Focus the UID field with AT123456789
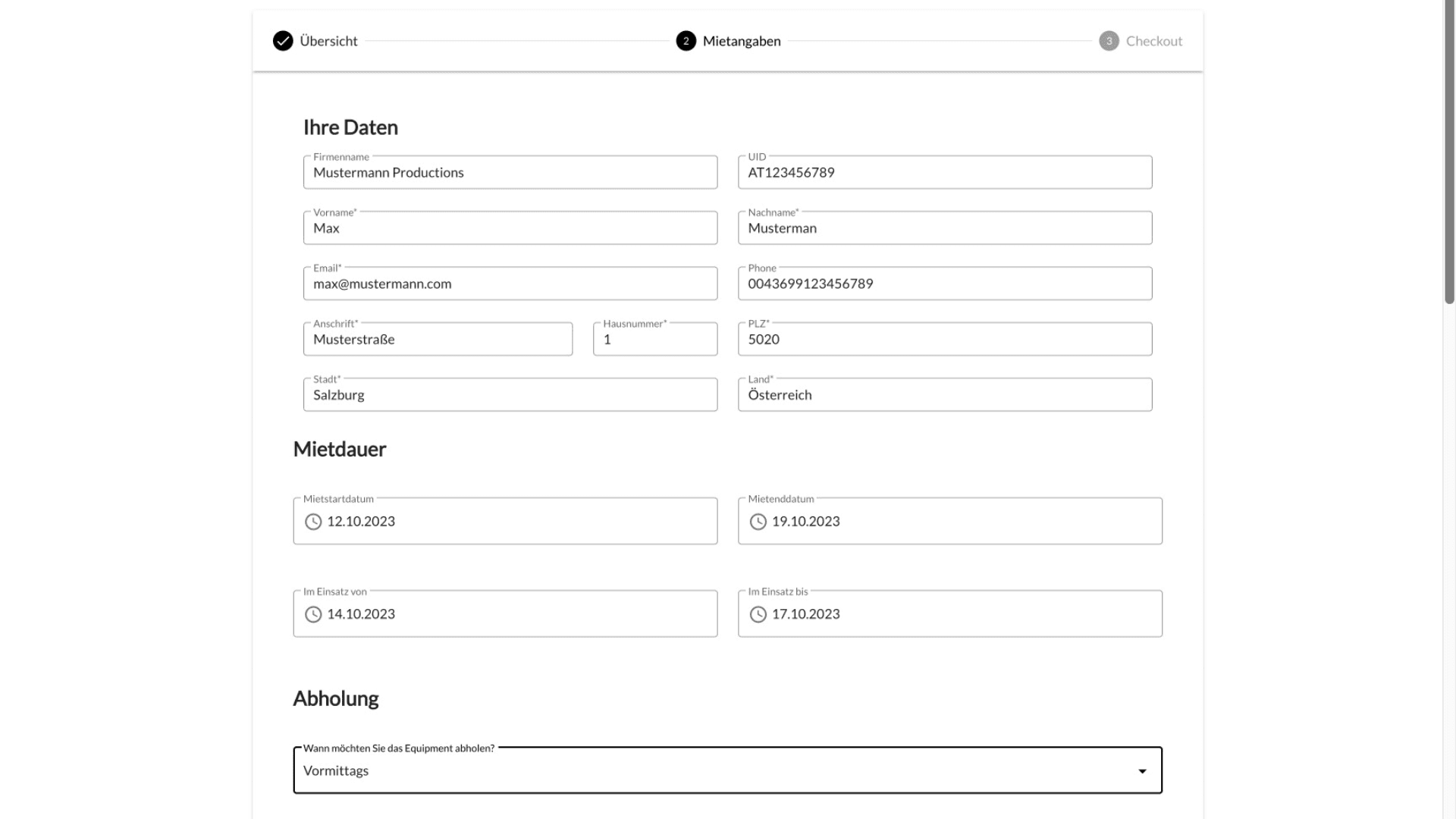Viewport: 1456px width, 819px height. [944, 173]
